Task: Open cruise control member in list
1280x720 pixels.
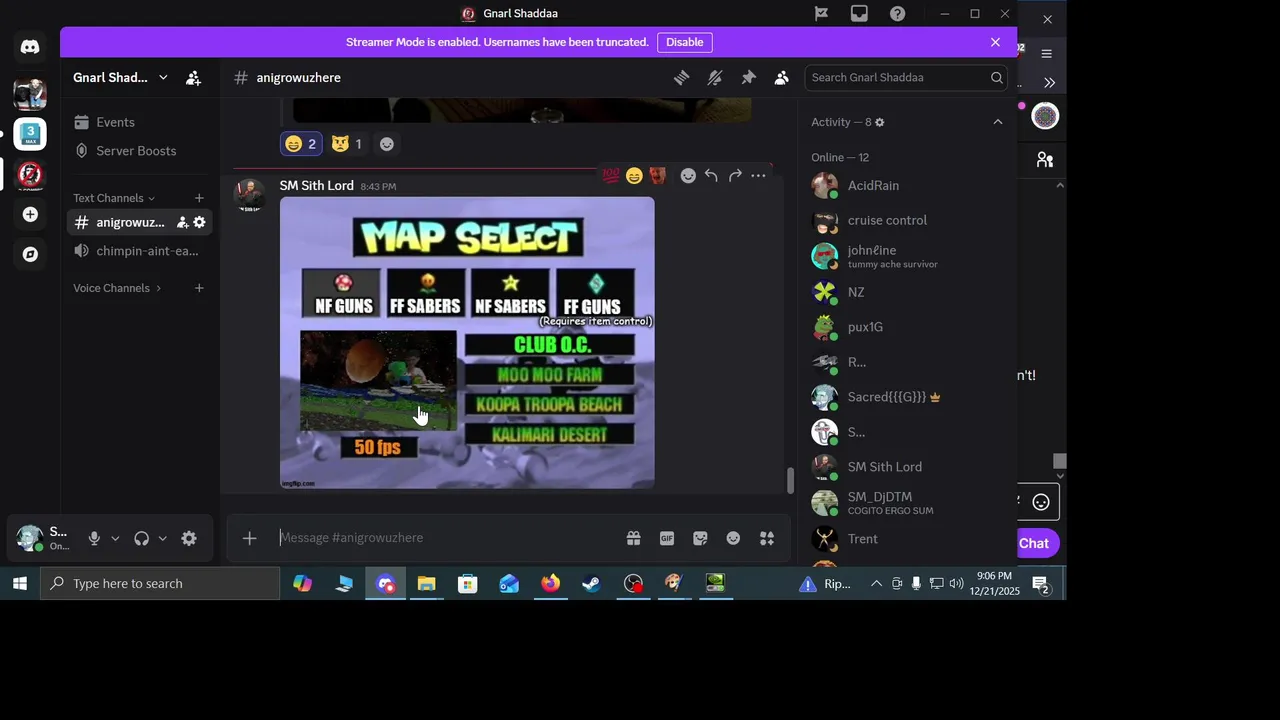Action: click(x=905, y=220)
